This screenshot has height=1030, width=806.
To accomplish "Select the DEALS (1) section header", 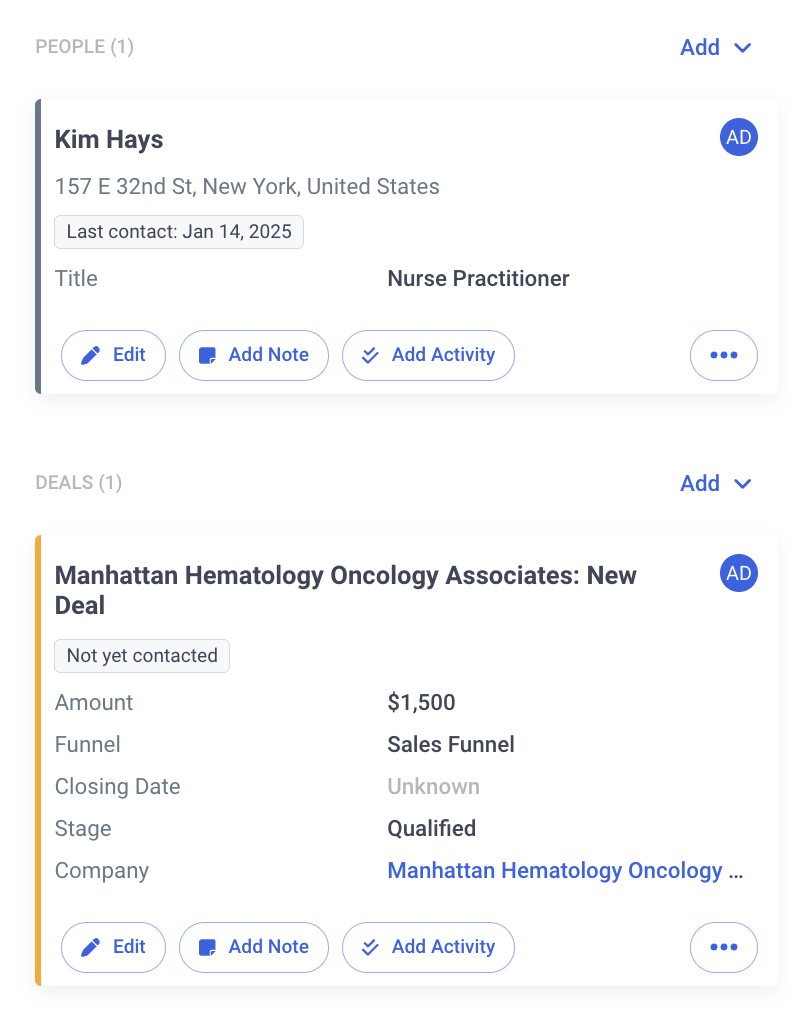I will click(79, 483).
